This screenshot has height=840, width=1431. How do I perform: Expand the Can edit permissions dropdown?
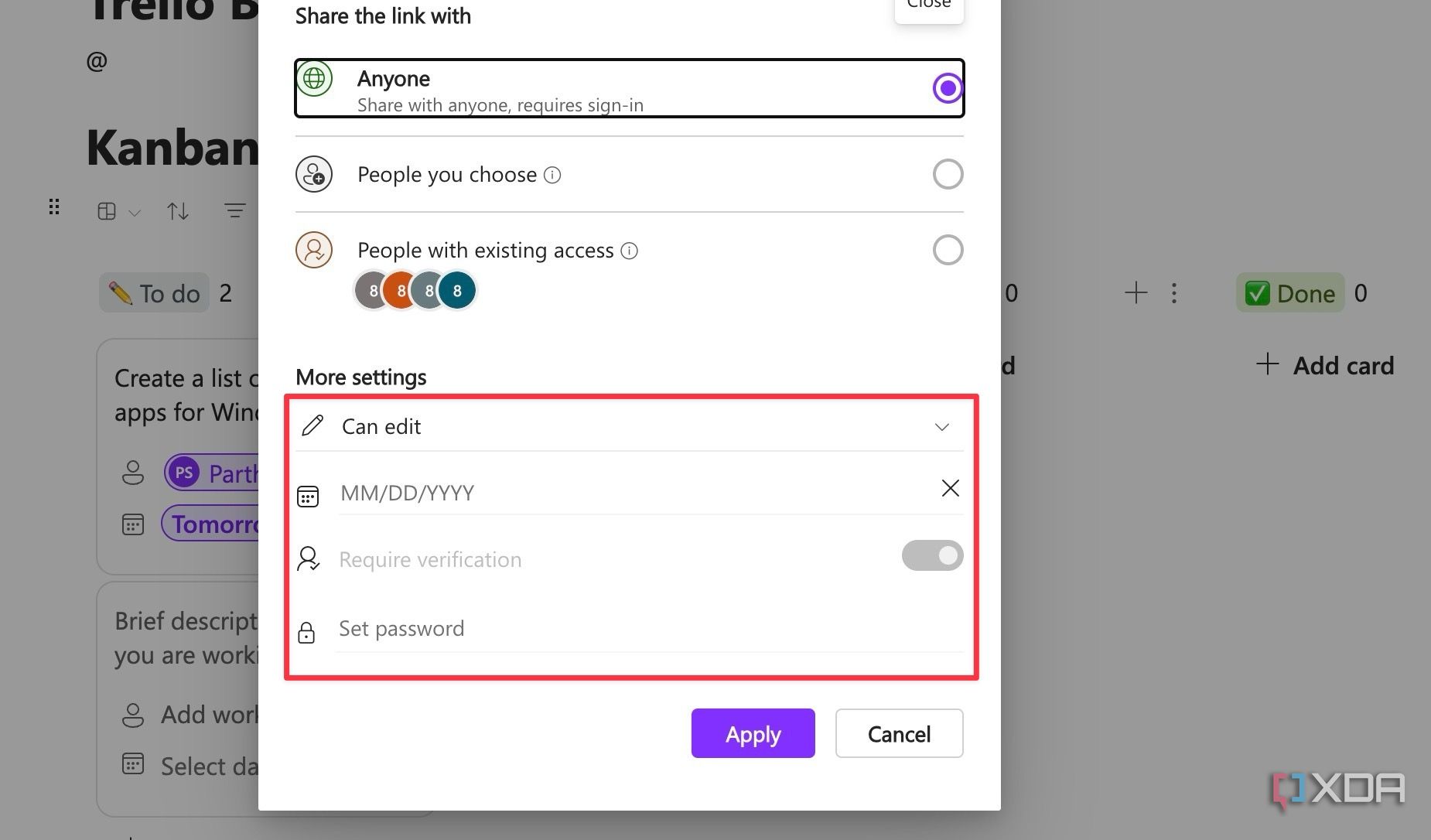[941, 426]
